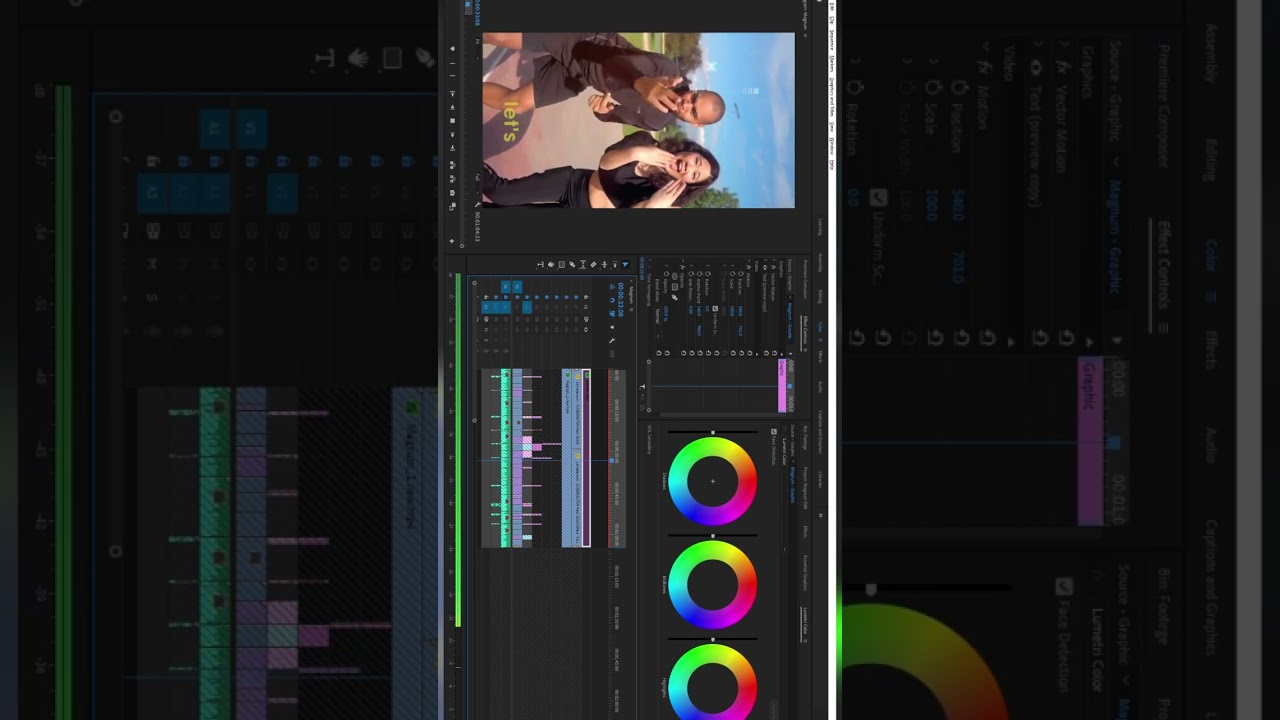Select the Razor tool
Viewport: 1280px width, 720px height.
[593, 264]
